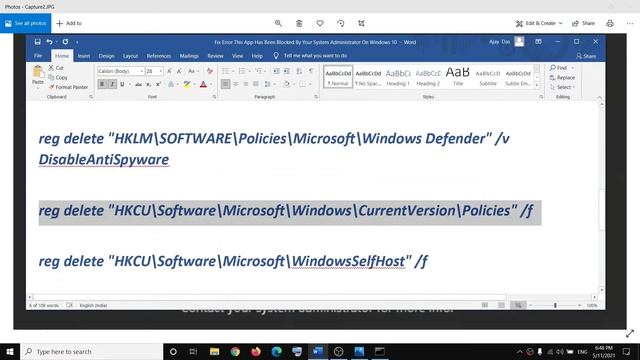Add photo to favorites with the heart icon

pos(320,23)
